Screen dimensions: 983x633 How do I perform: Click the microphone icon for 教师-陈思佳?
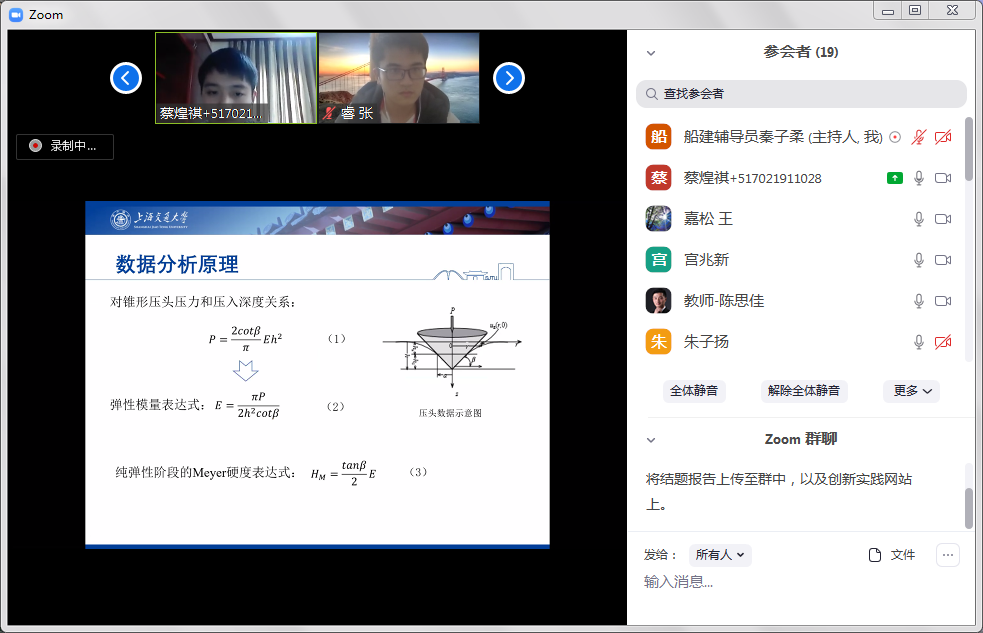coord(919,301)
